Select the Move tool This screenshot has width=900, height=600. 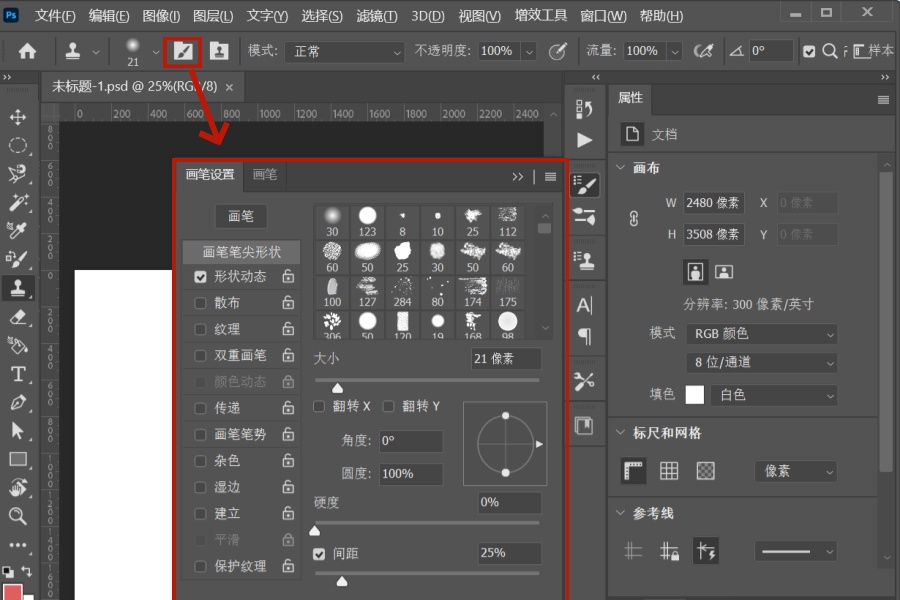[17, 117]
